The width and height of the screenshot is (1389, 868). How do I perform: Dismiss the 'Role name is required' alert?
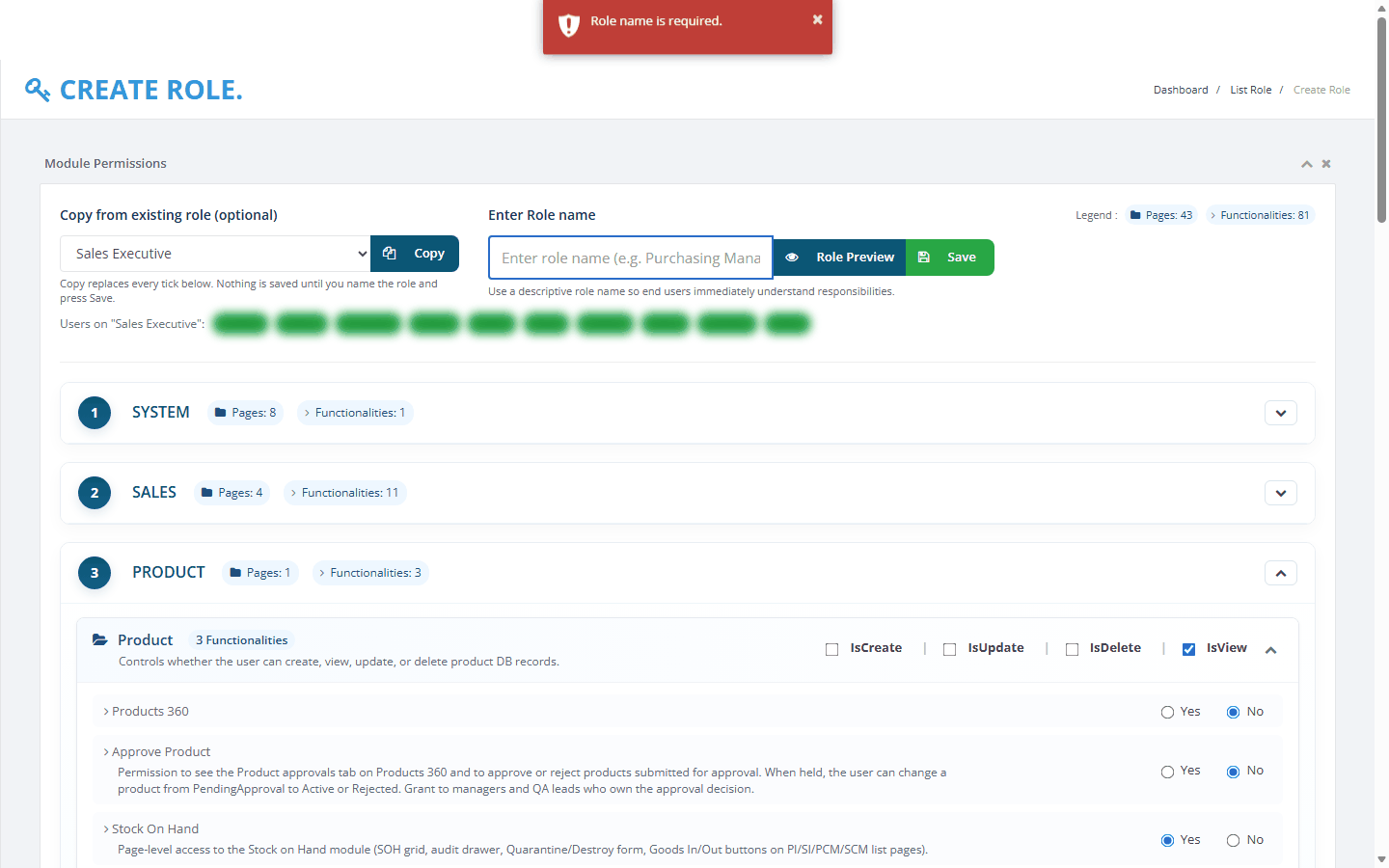tap(817, 19)
